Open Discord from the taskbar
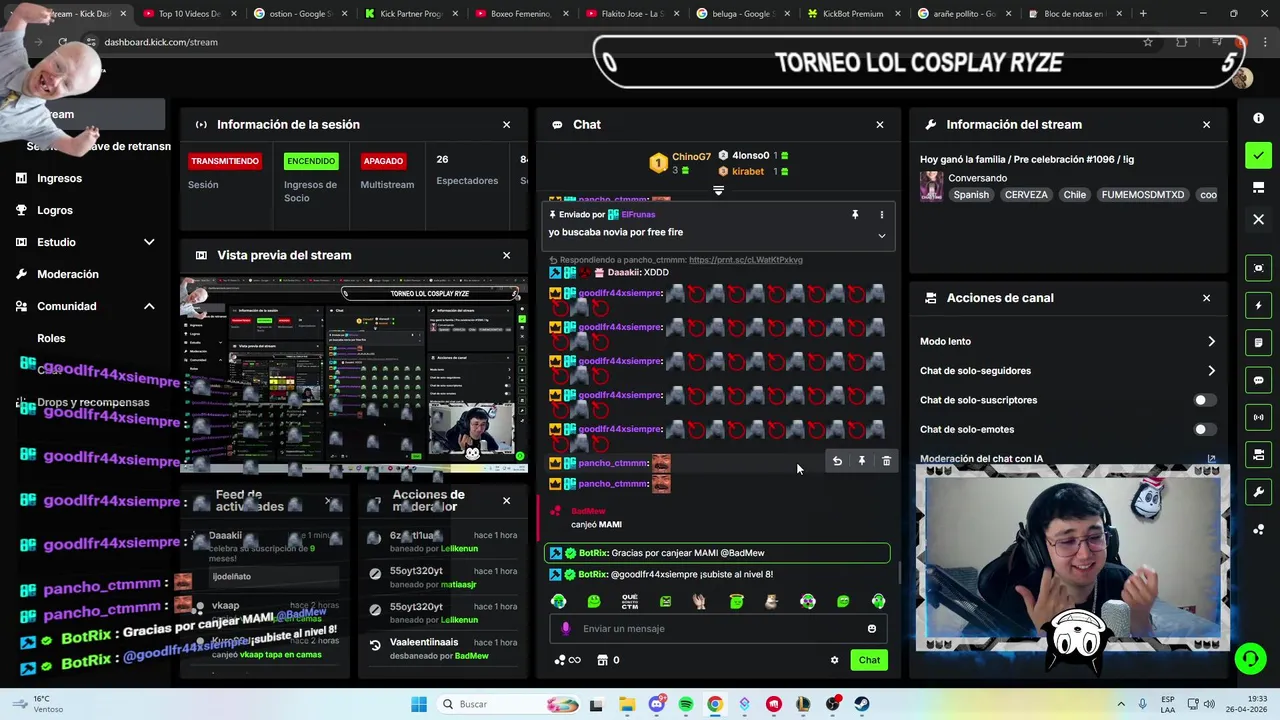 coord(657,704)
